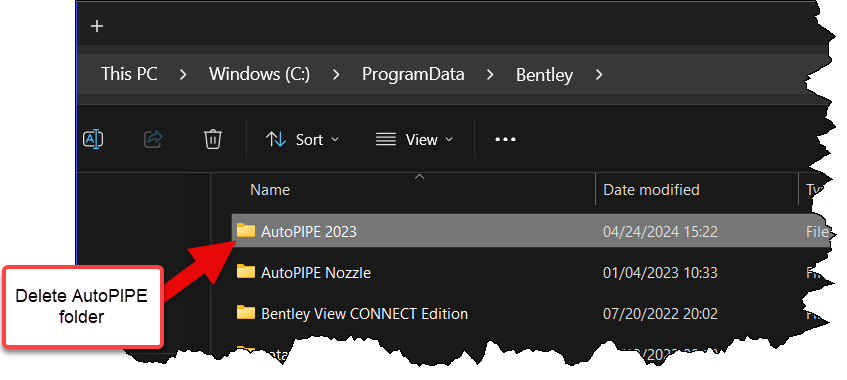847x380 pixels.
Task: Click the AutoPIPE 2023 folder icon
Action: [246, 231]
